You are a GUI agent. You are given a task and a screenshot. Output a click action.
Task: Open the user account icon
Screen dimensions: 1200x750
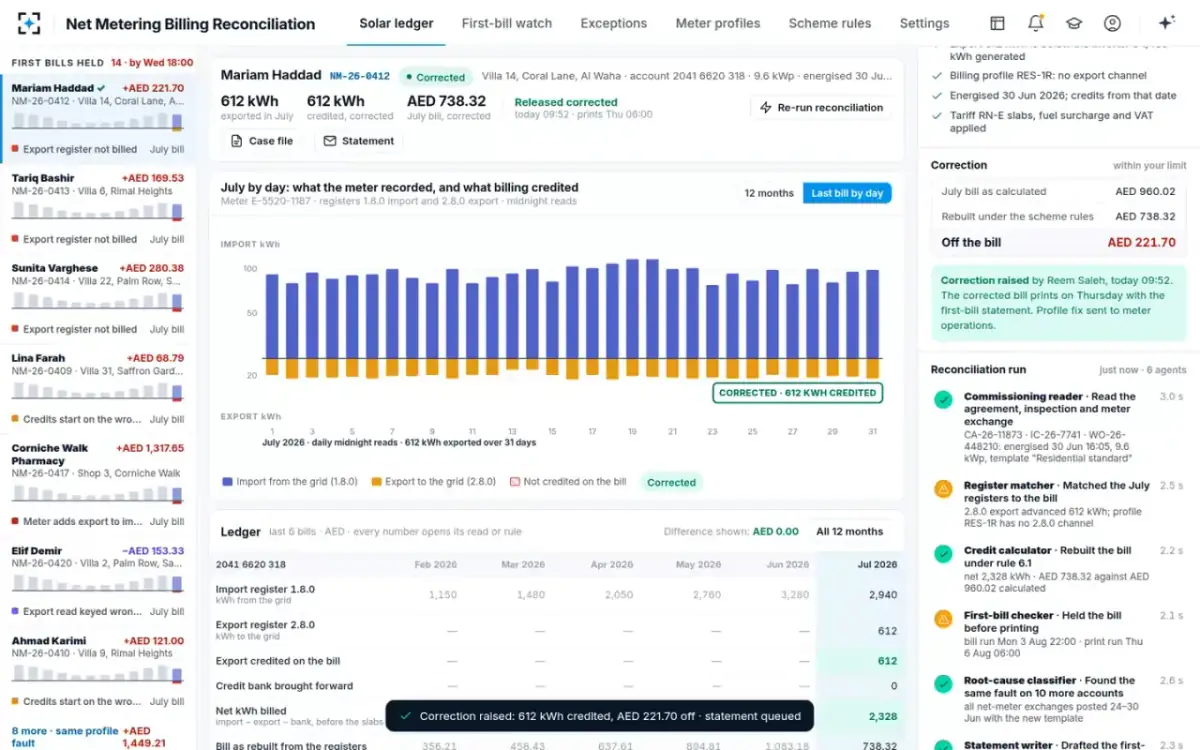click(x=1112, y=23)
